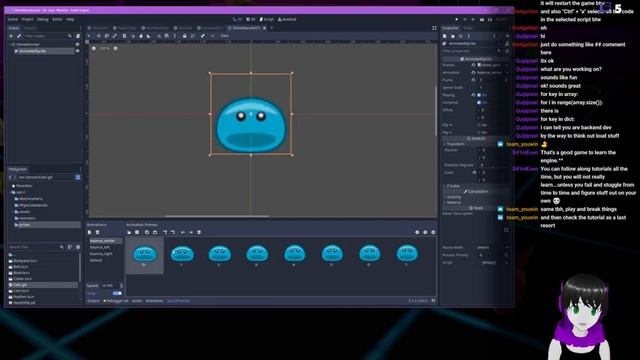Choose the Move Mode tool

click(98, 36)
